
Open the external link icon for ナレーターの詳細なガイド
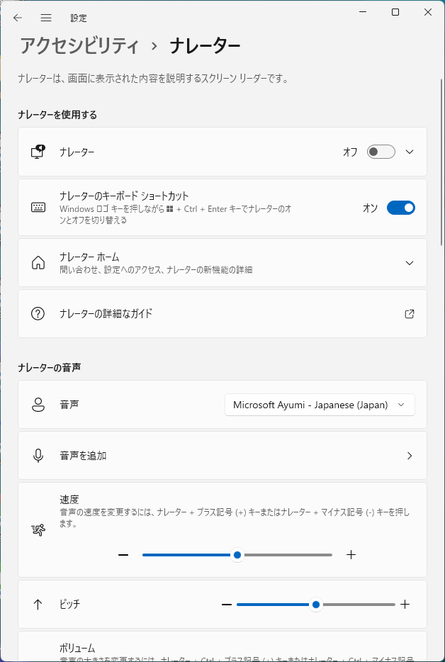409,314
